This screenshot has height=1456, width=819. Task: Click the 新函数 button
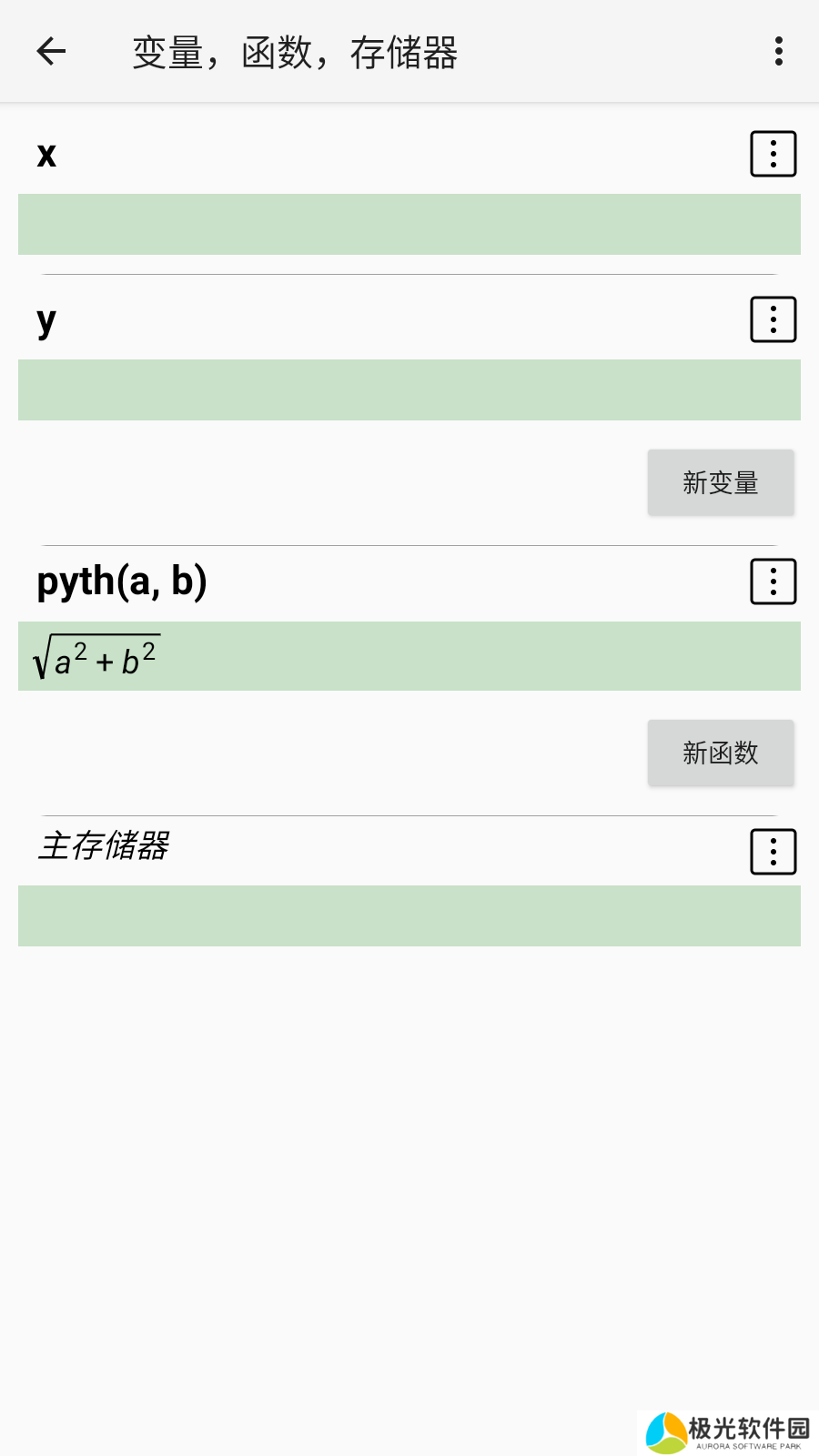coord(721,753)
